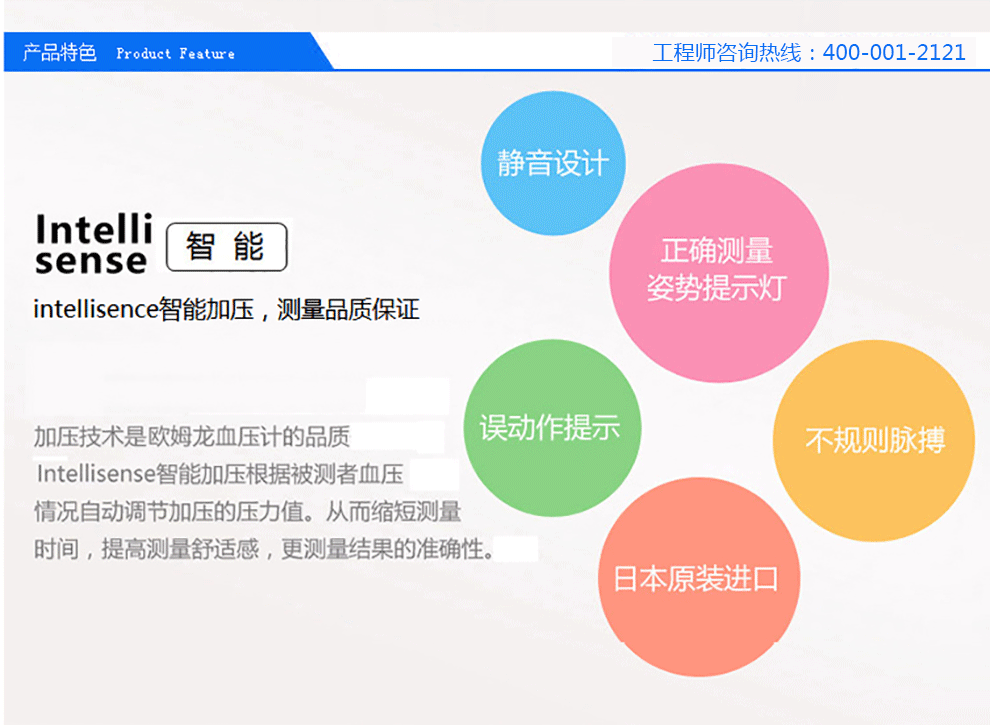This screenshot has width=990, height=725.
Task: Click 姿势提示灯 line in the pink circle
Action: [717, 288]
